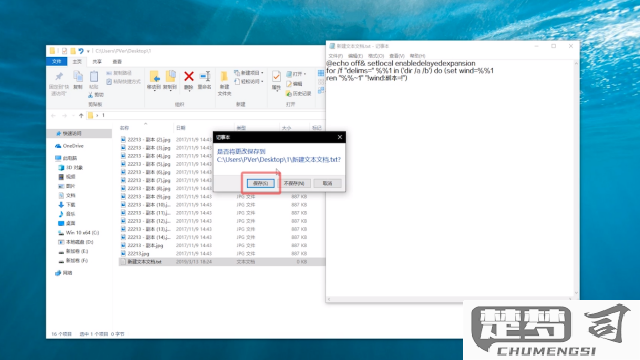640x360 pixels.
Task: Click the Save button in the dialog
Action: (260, 183)
